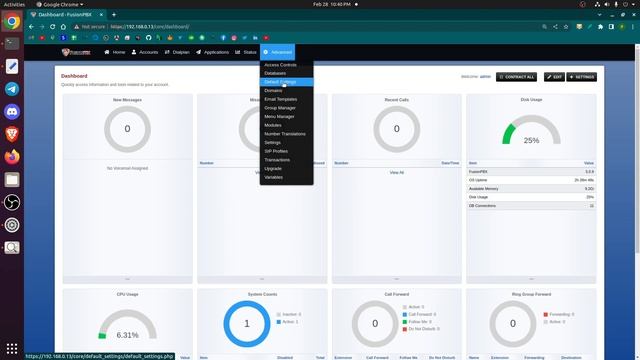Bookmark this page with the star icon
This screenshot has width=640, height=360.
coord(566,27)
